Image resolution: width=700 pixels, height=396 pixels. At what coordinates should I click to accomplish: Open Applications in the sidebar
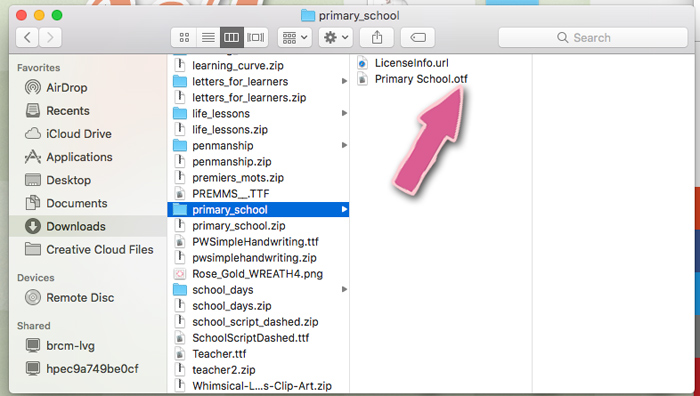click(x=88, y=157)
